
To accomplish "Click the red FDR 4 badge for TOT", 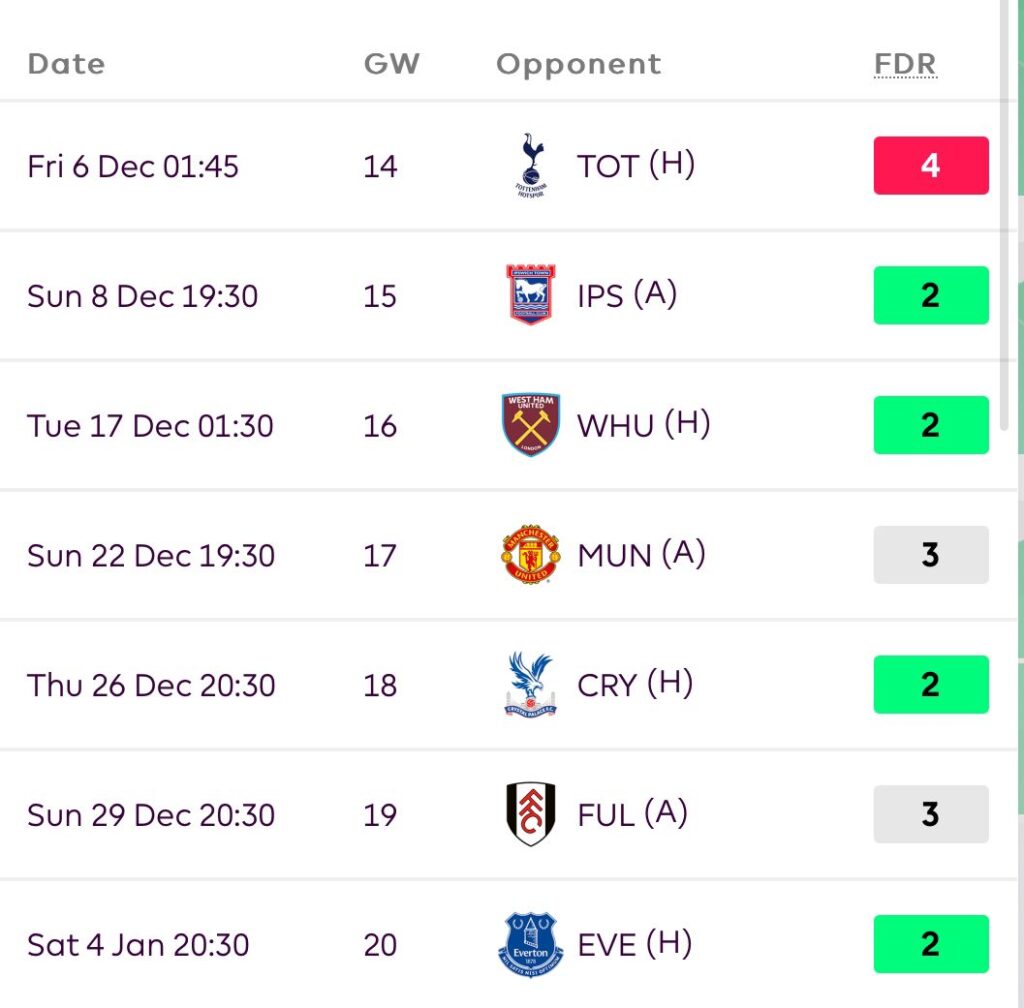I will (x=931, y=166).
